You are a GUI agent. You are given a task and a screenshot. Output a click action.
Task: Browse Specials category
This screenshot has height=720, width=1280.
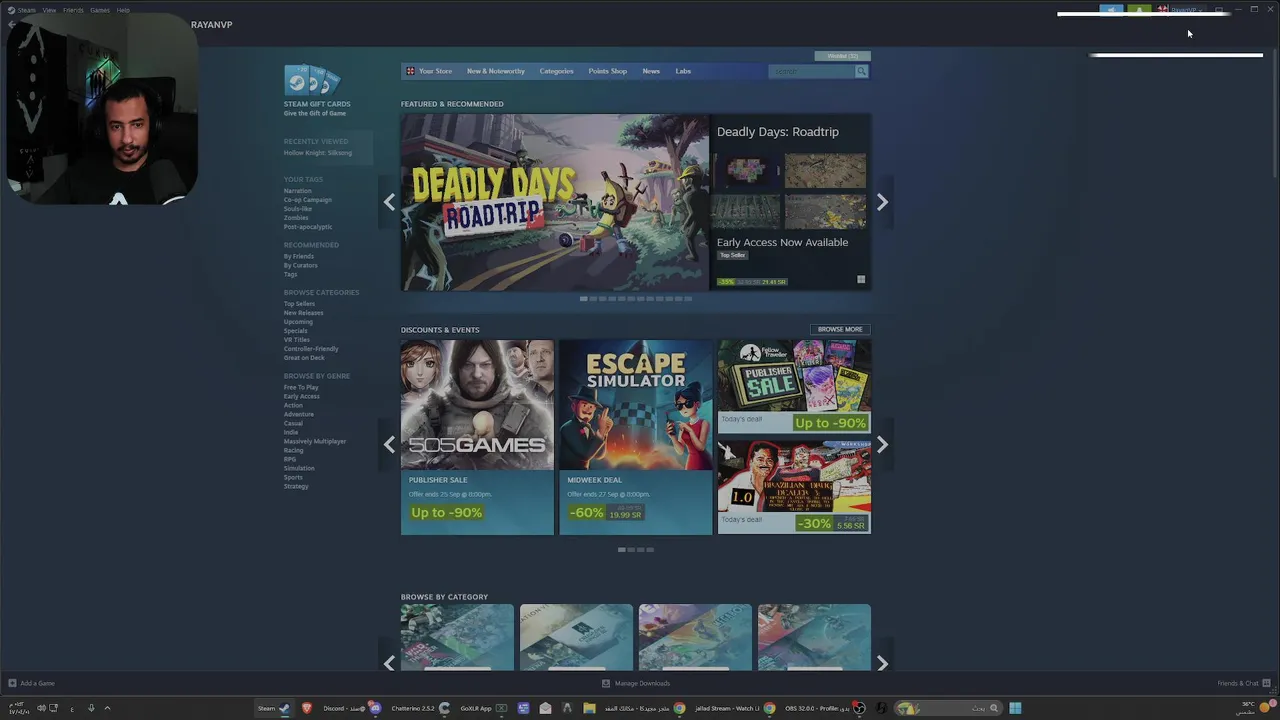pyautogui.click(x=296, y=331)
